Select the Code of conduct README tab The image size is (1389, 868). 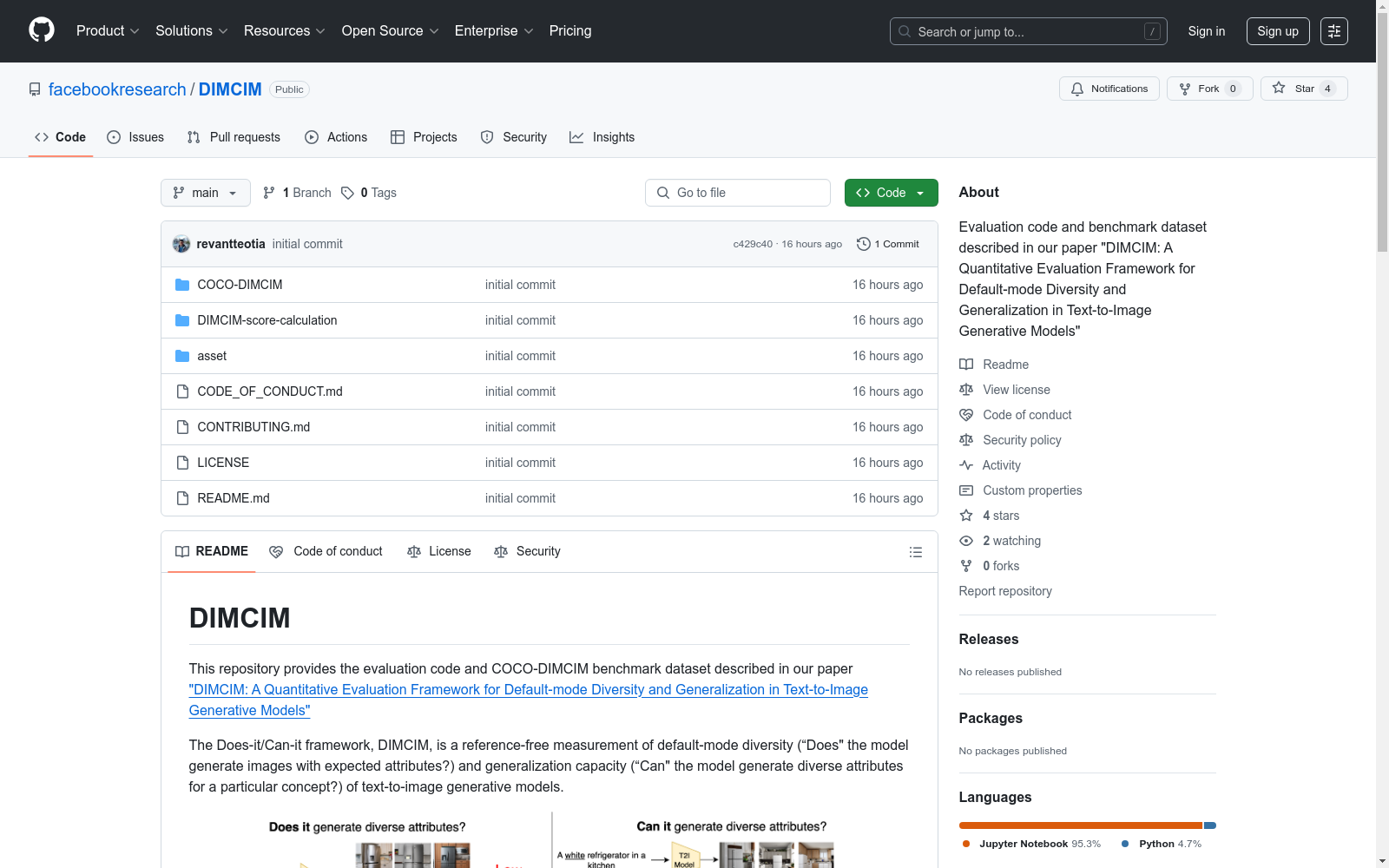[326, 551]
